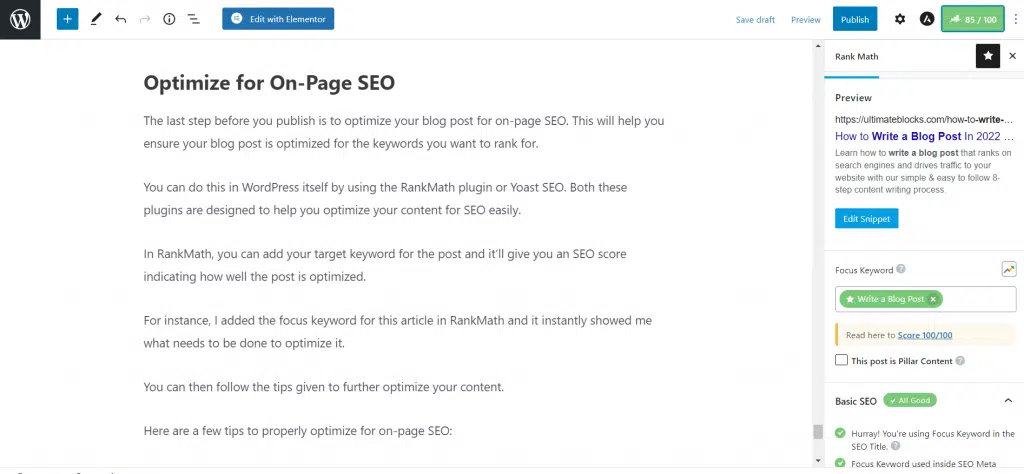
Task: Select the pencil Tools icon
Action: (96, 20)
